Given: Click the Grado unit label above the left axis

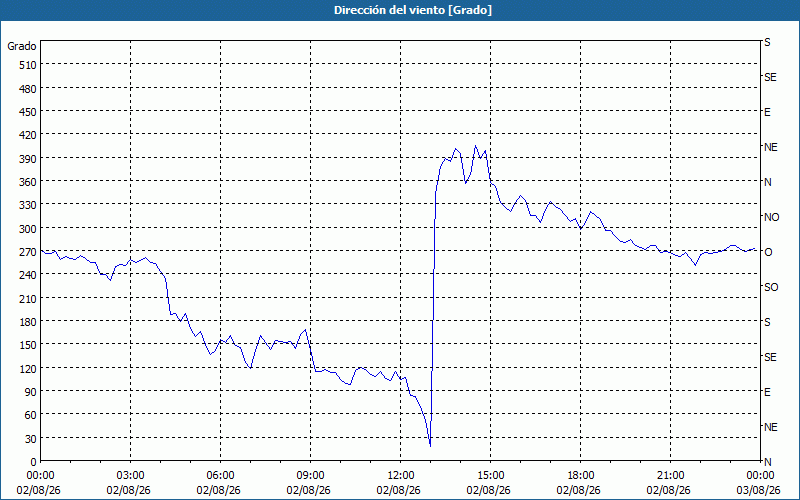Looking at the screenshot, I should [22, 46].
